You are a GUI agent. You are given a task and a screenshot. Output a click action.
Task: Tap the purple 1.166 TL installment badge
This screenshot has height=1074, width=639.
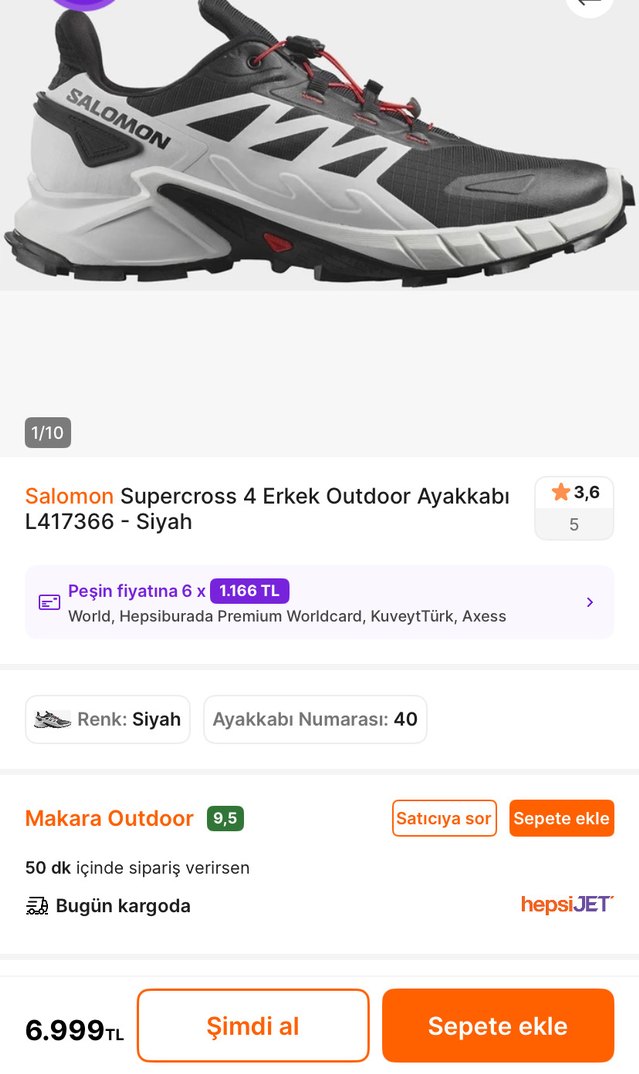pos(249,591)
